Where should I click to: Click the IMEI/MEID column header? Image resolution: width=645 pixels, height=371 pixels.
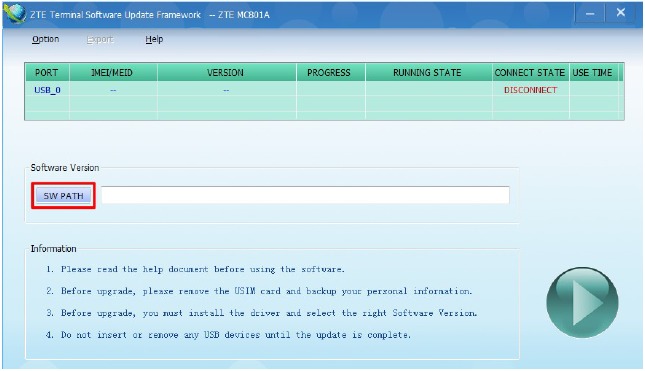click(113, 72)
